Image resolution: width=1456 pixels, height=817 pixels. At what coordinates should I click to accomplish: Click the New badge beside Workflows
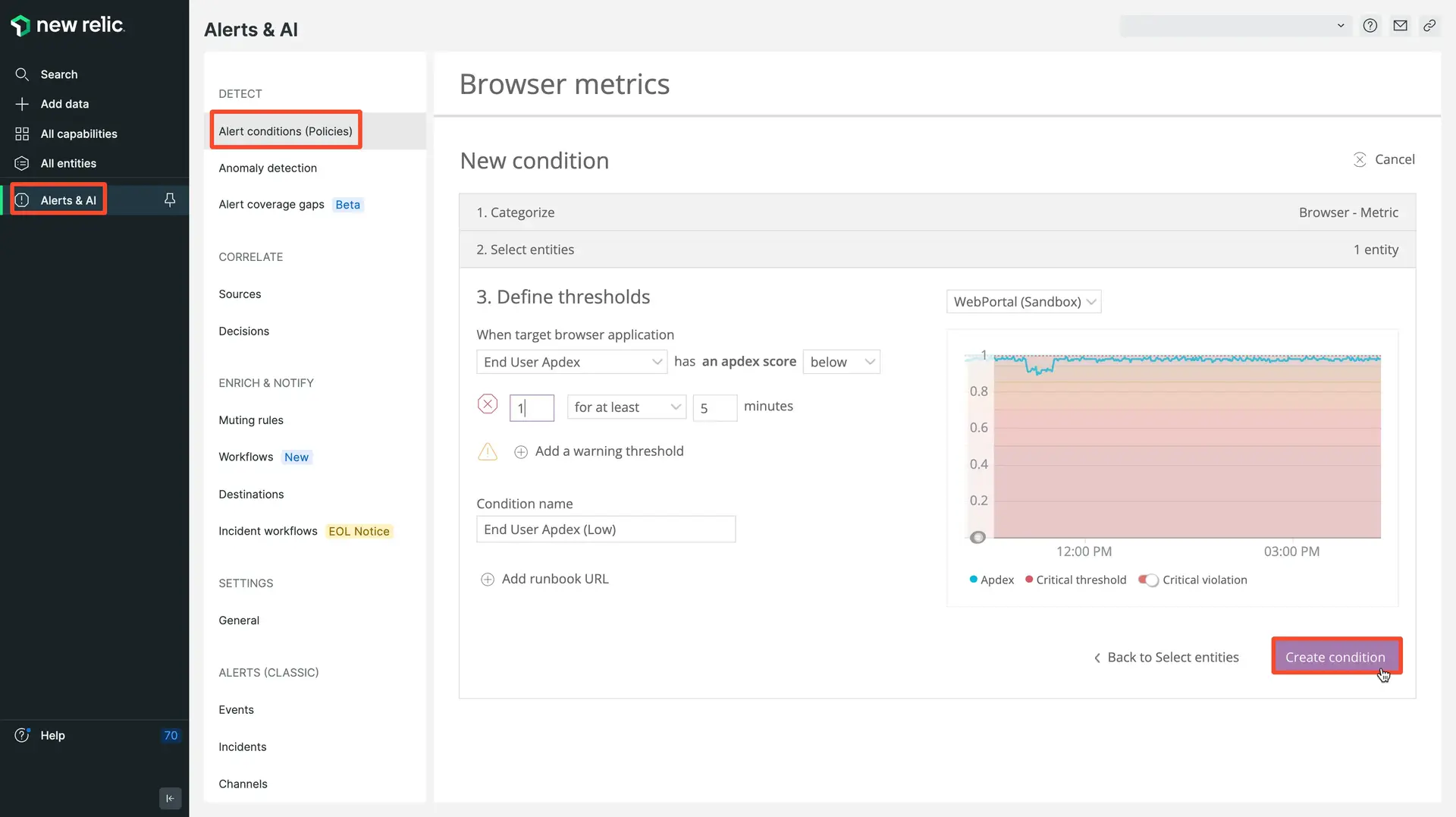297,457
